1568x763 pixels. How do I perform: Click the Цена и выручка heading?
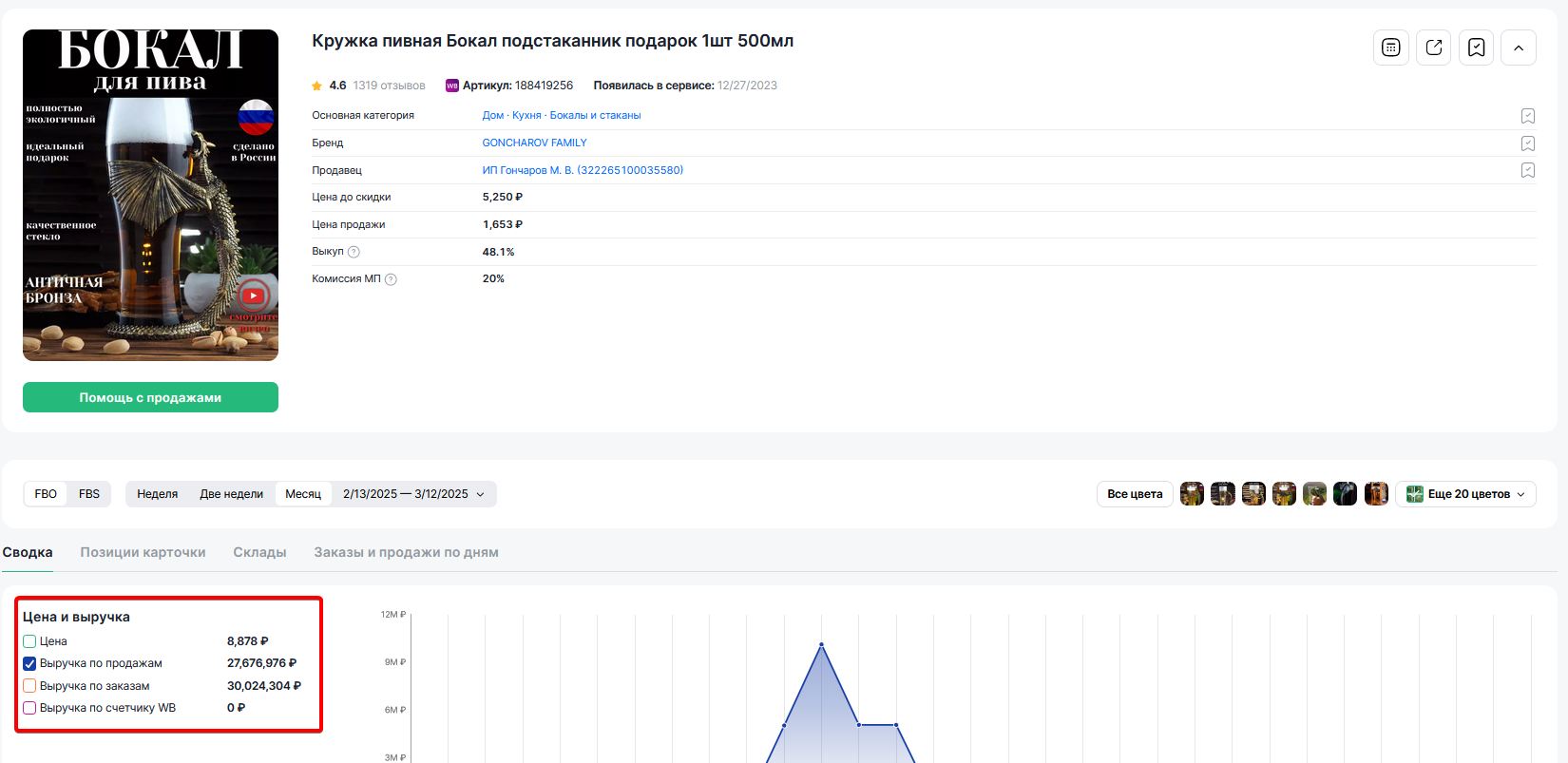[76, 617]
